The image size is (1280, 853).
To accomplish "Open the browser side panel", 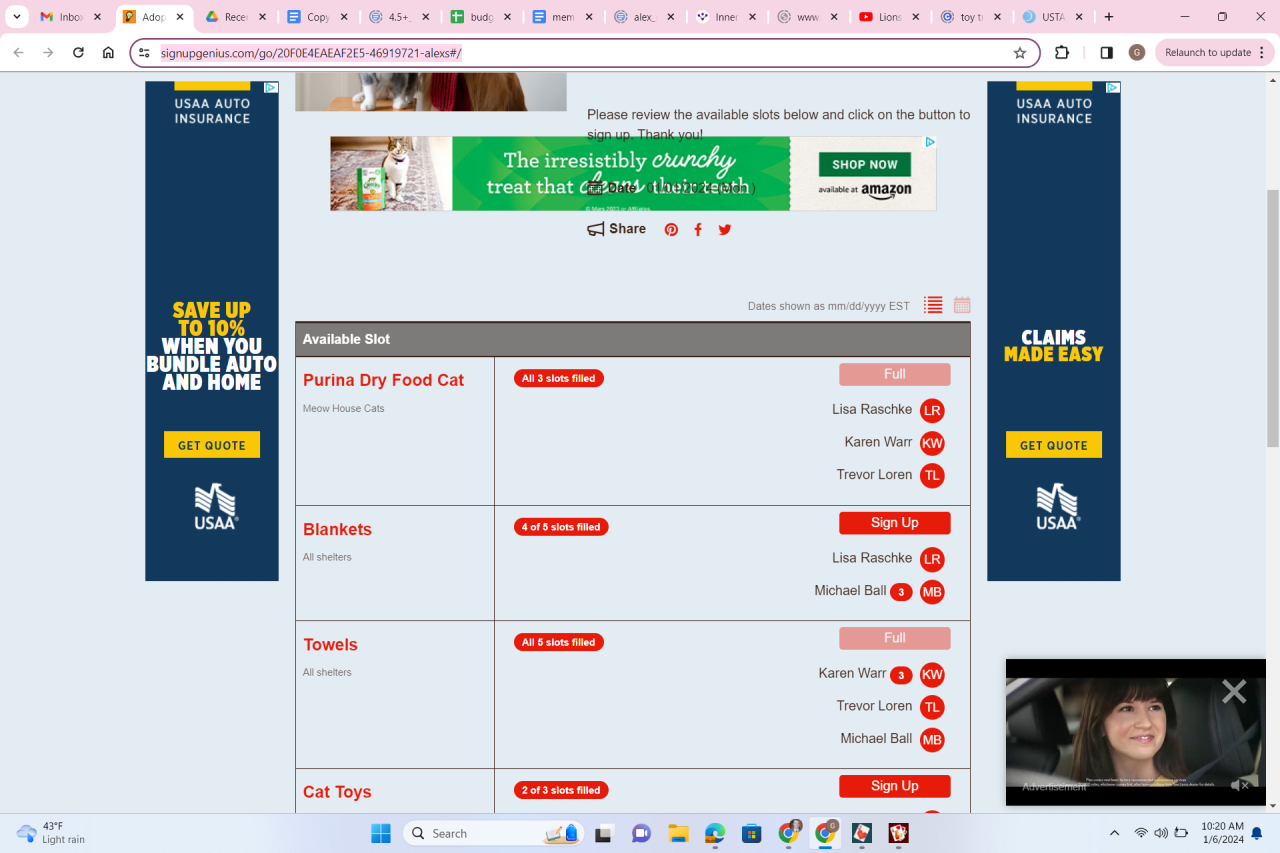I will 1106,53.
